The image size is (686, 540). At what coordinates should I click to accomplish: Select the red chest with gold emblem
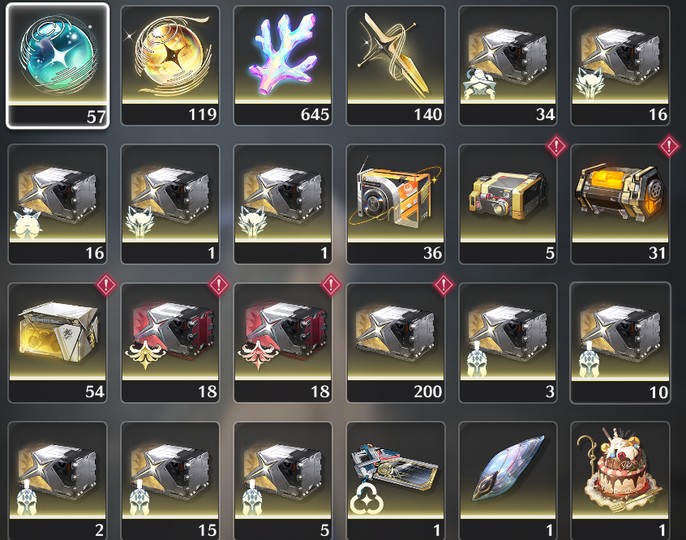coord(170,343)
